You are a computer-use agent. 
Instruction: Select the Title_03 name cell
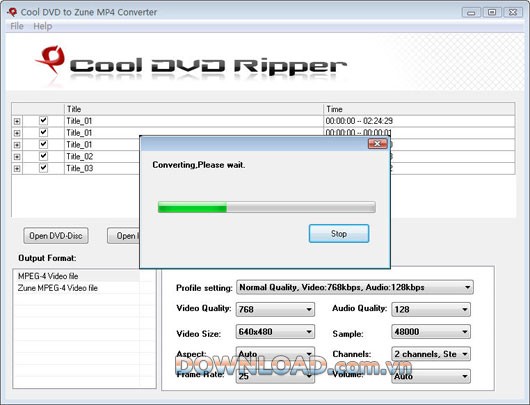click(x=102, y=168)
